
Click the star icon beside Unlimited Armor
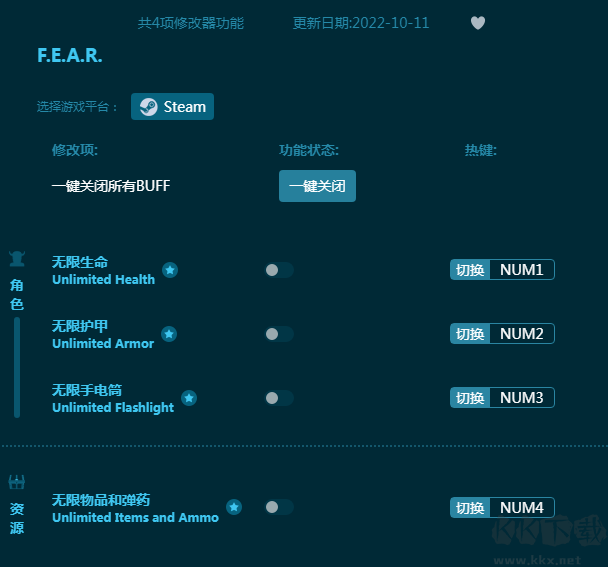[169, 334]
